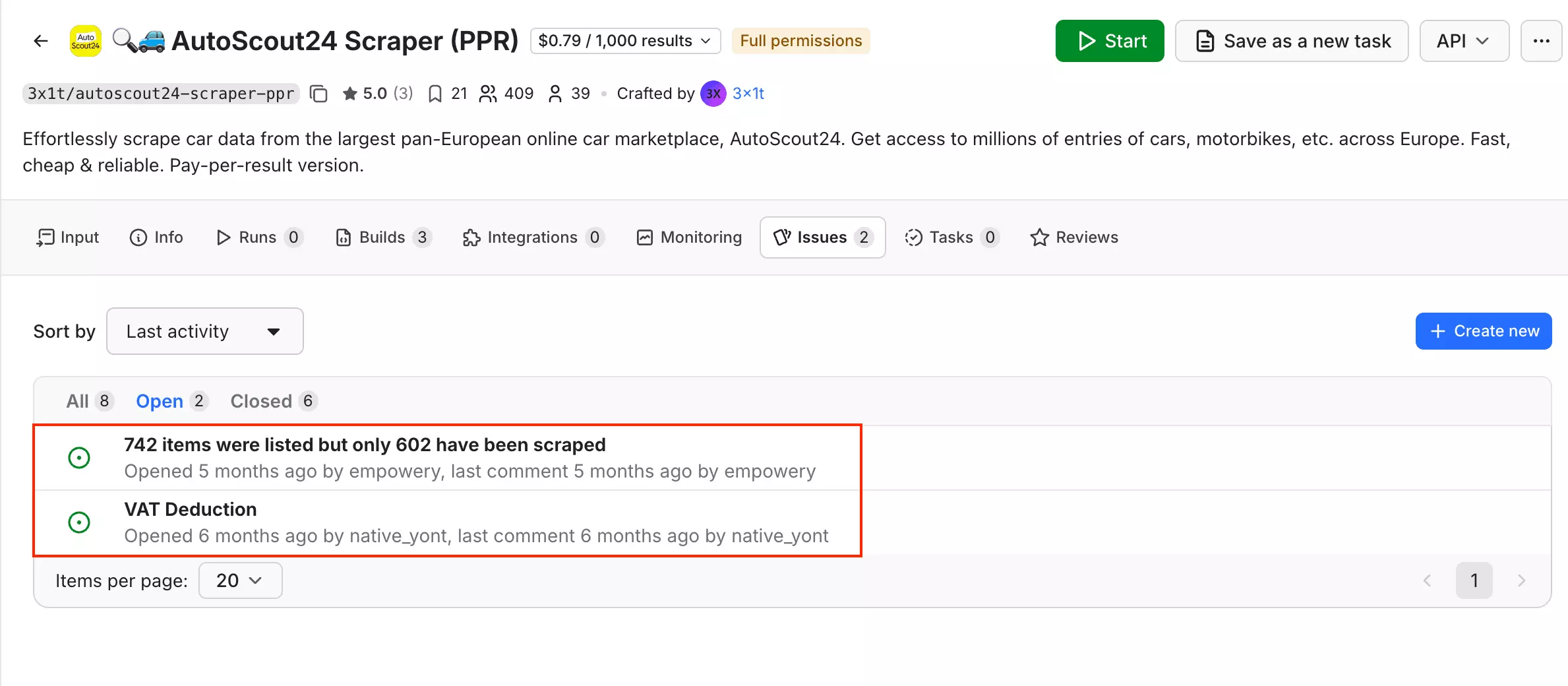The image size is (1568, 686).
Task: Open the Sort by Last activity dropdown
Action: [204, 331]
